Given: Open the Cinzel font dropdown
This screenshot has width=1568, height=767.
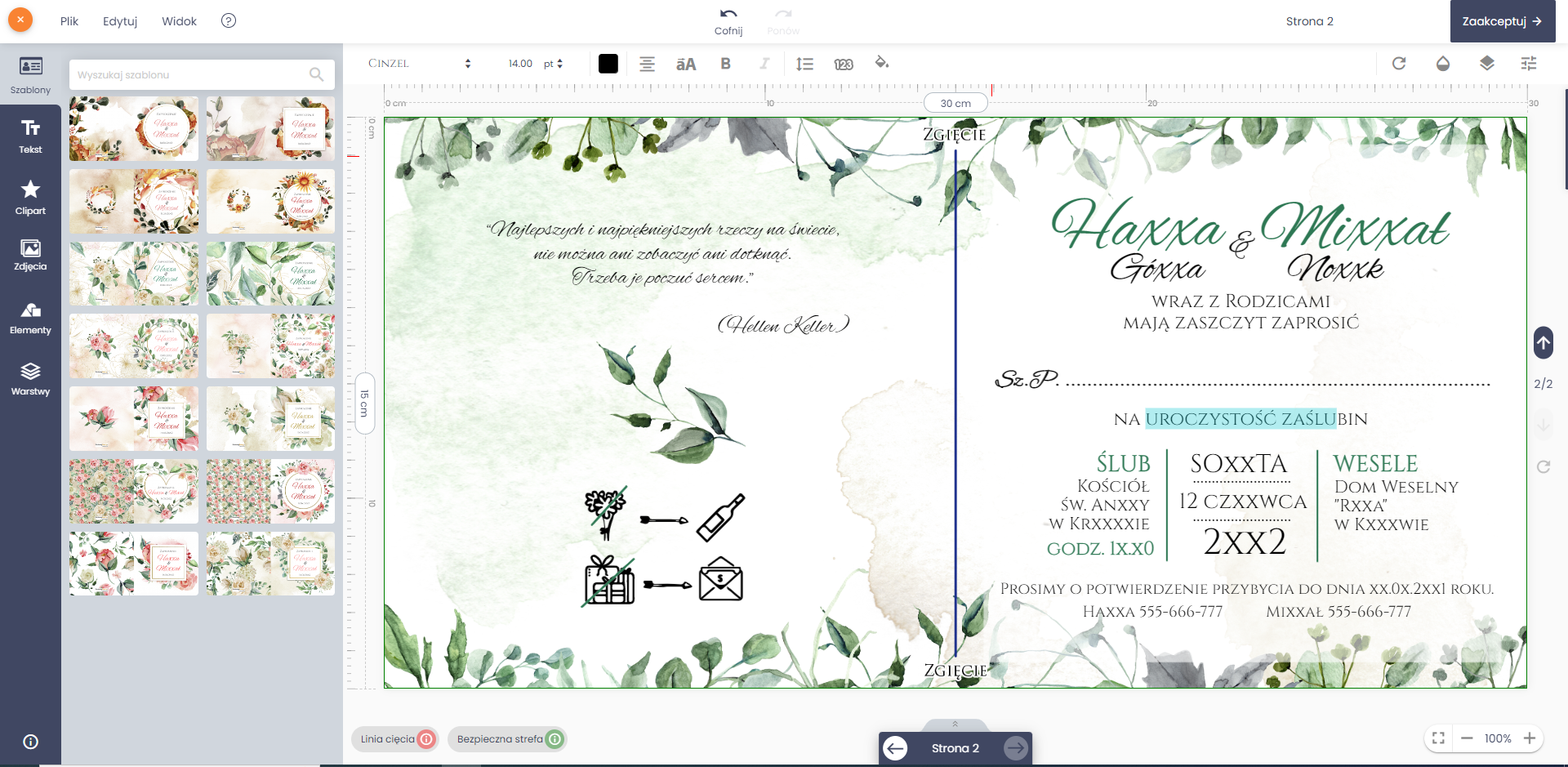Looking at the screenshot, I should 419,64.
